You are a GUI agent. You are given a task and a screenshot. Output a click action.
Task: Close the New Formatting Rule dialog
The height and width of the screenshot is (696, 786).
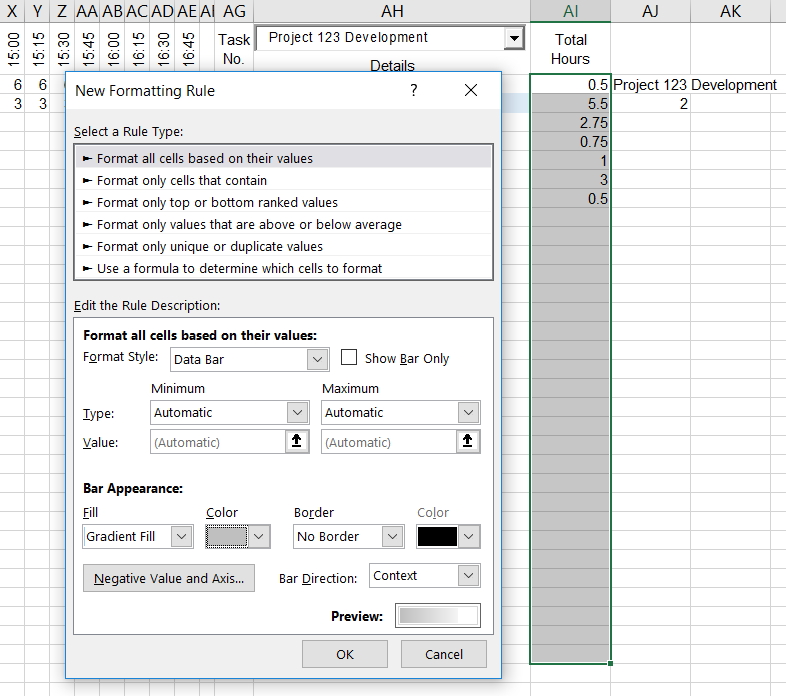pyautogui.click(x=471, y=90)
